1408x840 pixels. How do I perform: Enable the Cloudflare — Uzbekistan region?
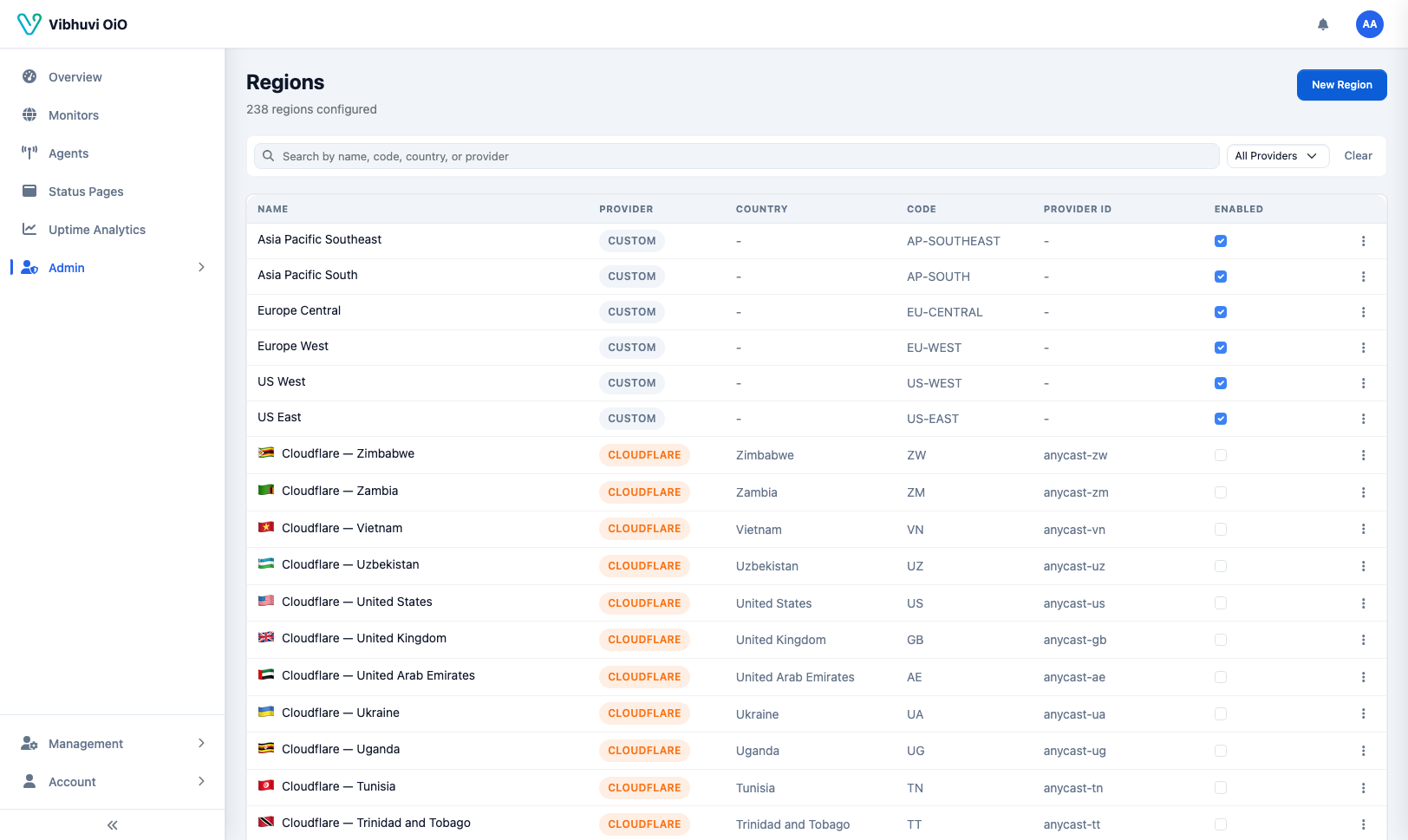1221,566
